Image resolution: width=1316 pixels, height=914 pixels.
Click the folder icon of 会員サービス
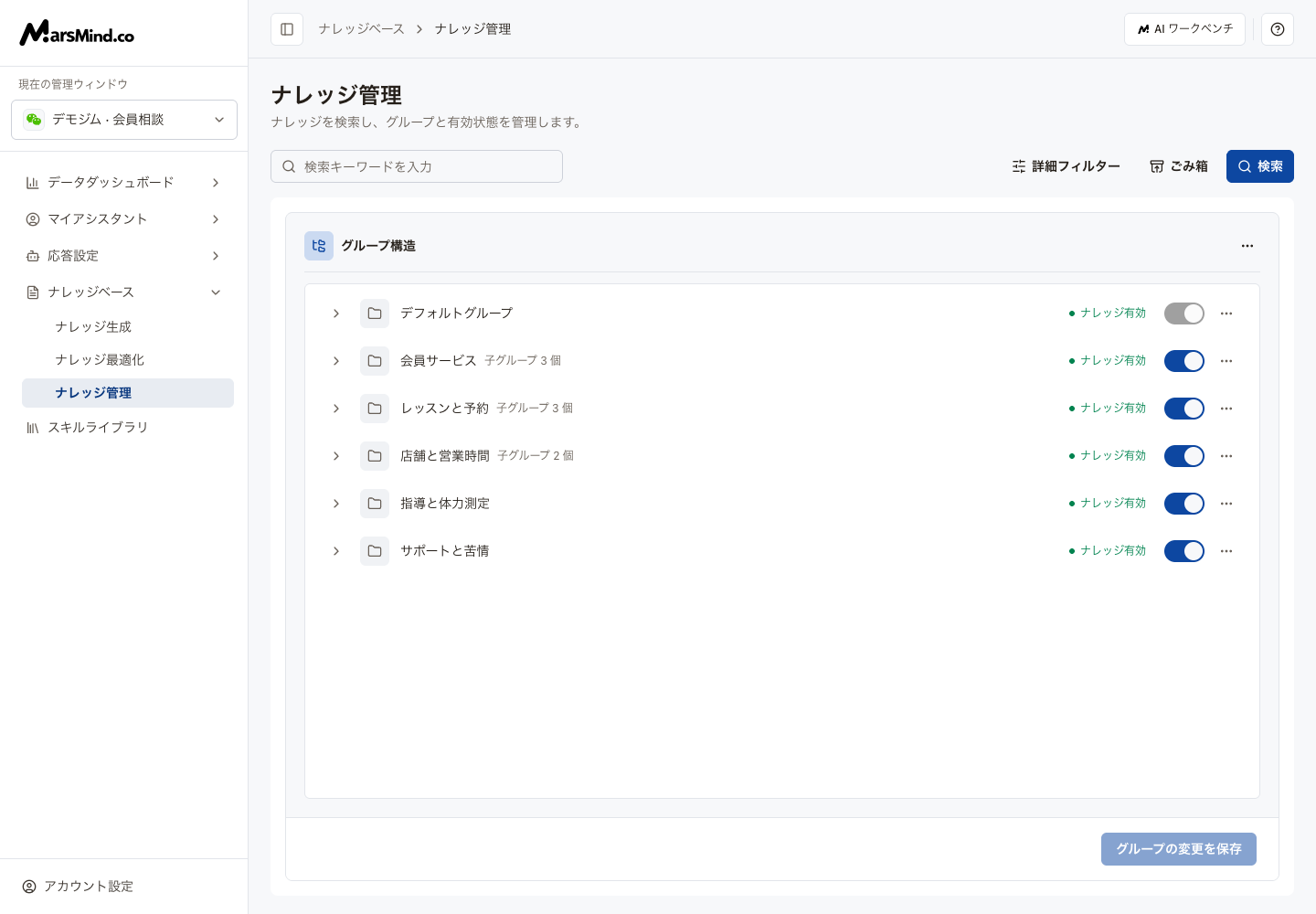coord(375,361)
